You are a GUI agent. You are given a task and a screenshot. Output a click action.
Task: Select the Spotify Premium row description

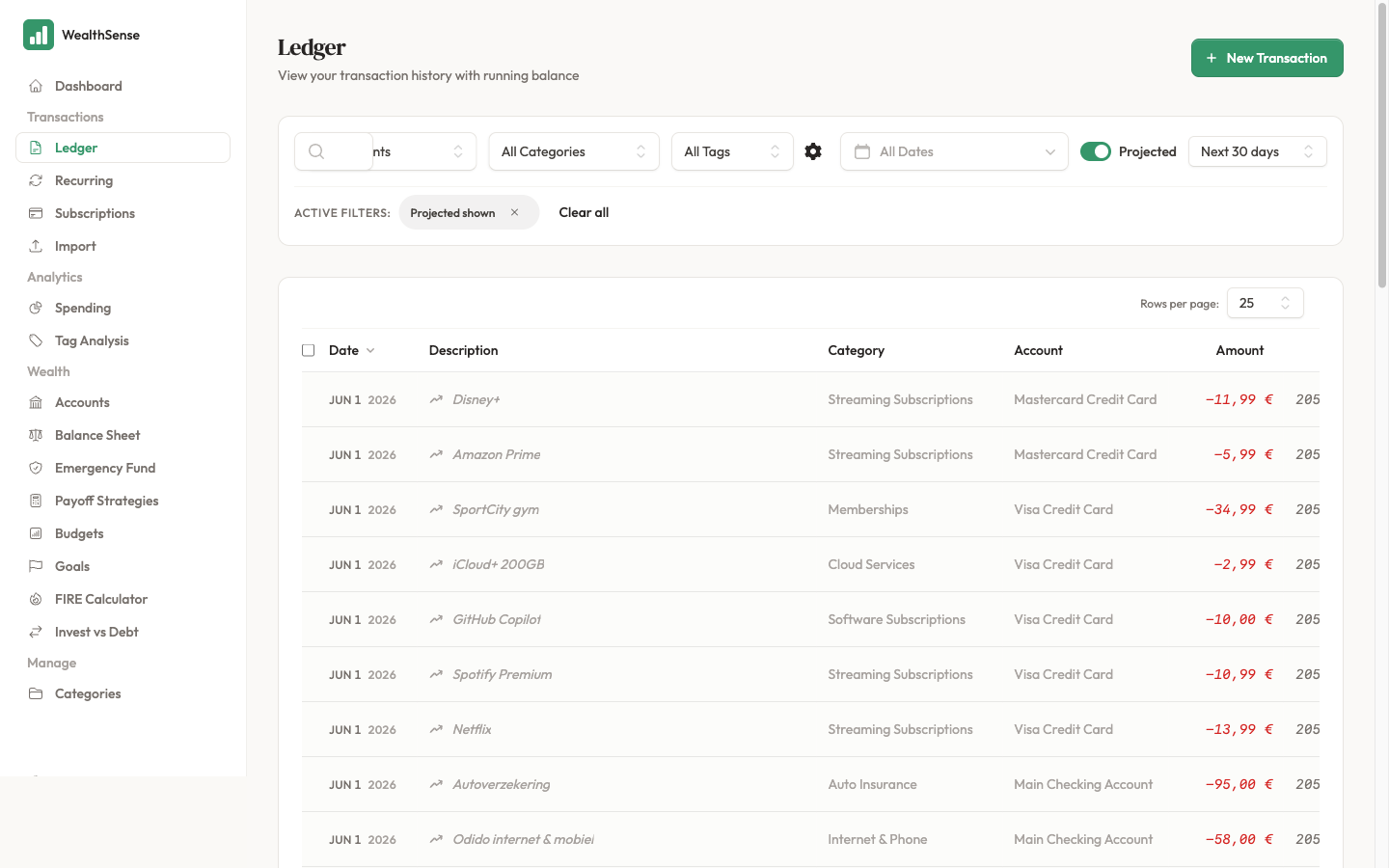(x=503, y=674)
